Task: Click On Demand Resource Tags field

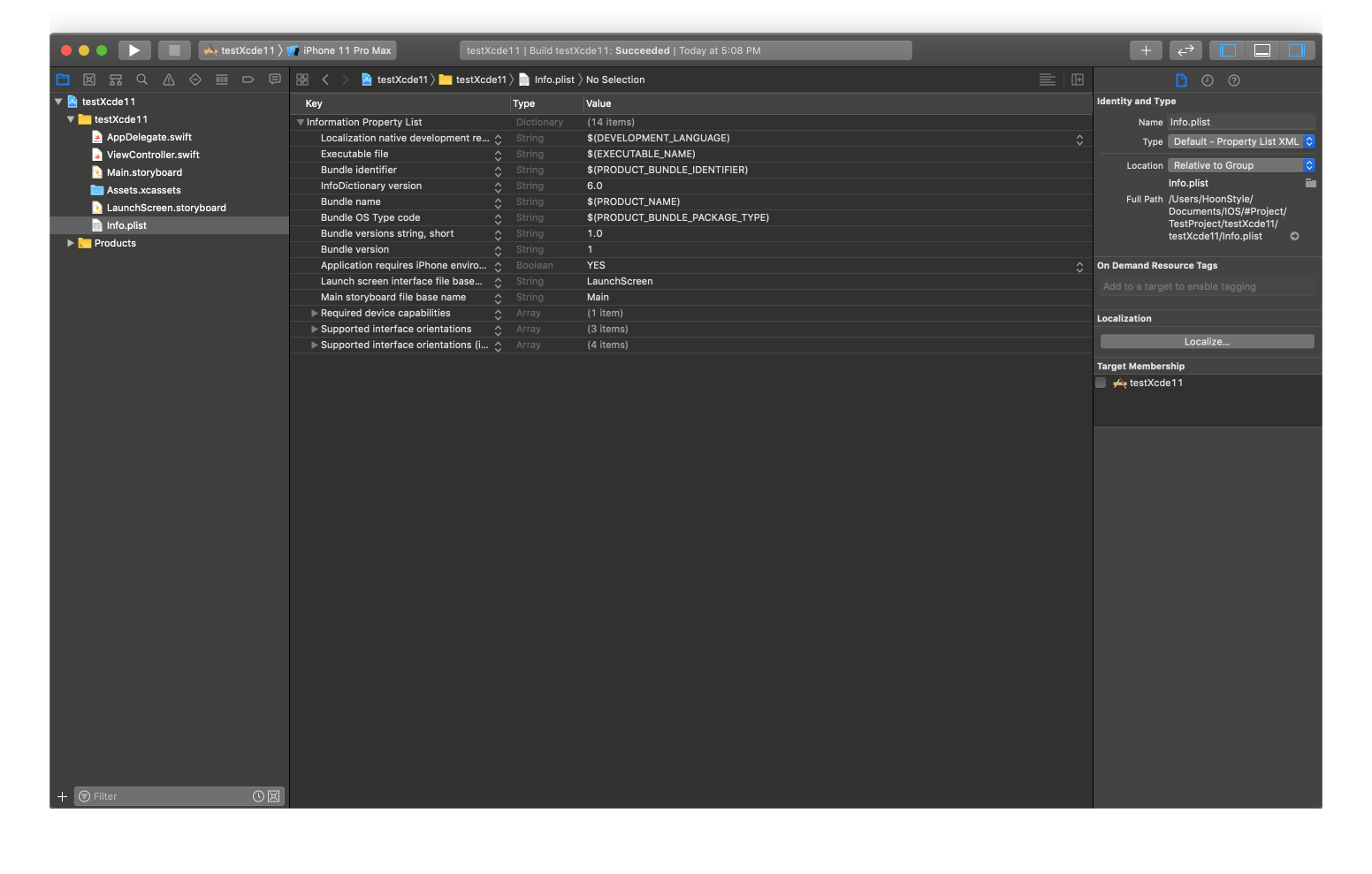Action: tap(1207, 286)
